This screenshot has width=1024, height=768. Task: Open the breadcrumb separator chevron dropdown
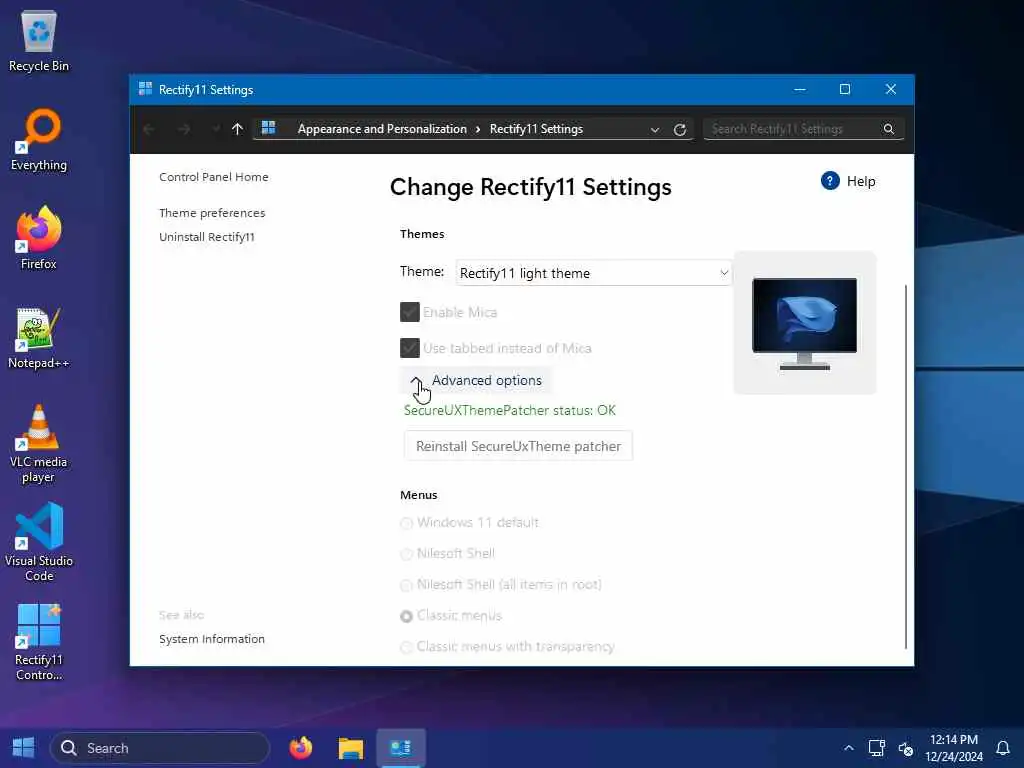(478, 129)
